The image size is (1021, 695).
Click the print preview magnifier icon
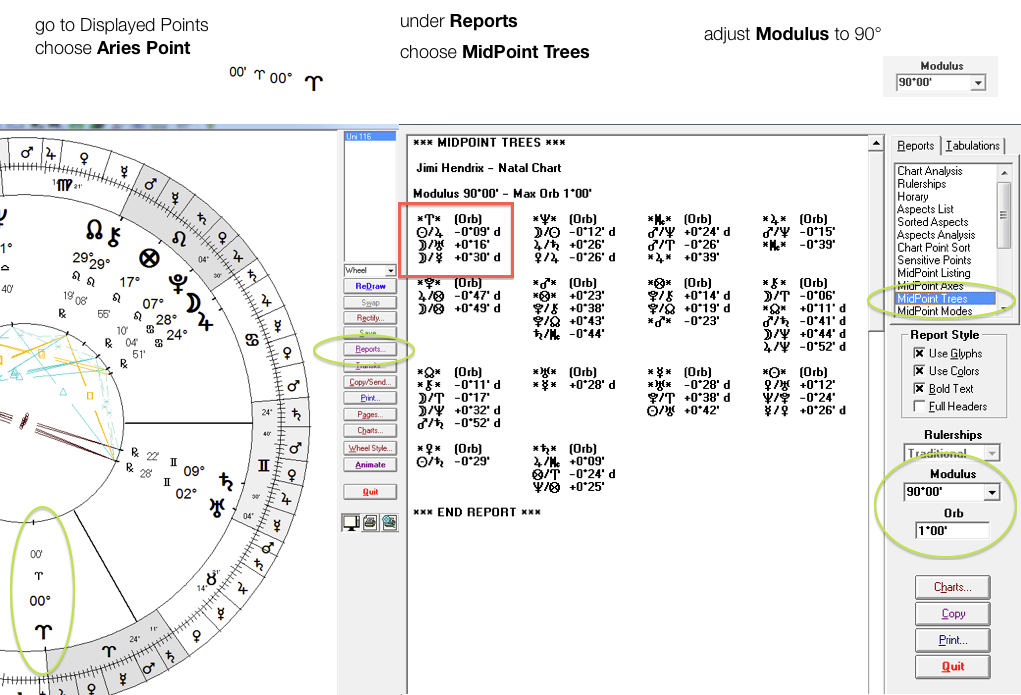pyautogui.click(x=389, y=522)
